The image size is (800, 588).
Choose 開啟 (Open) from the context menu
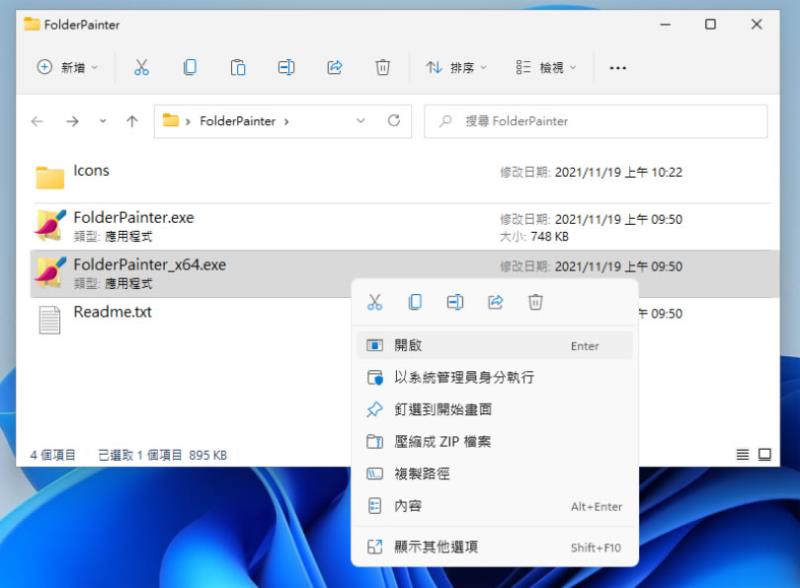[495, 346]
